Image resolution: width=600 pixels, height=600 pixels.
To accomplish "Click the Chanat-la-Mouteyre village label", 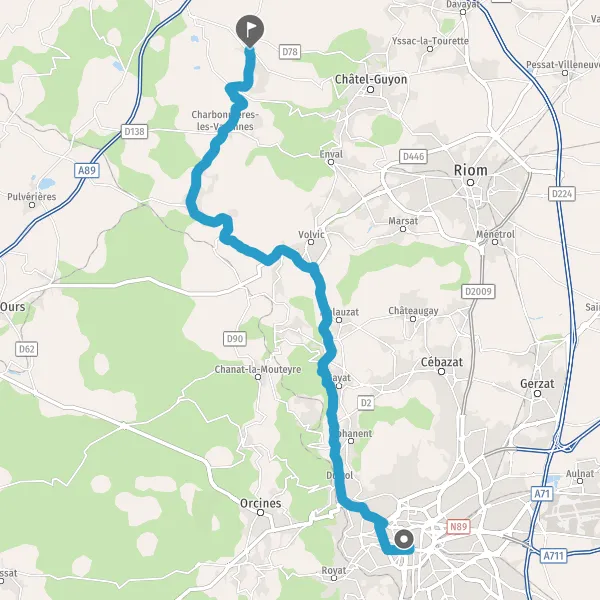I will [258, 369].
